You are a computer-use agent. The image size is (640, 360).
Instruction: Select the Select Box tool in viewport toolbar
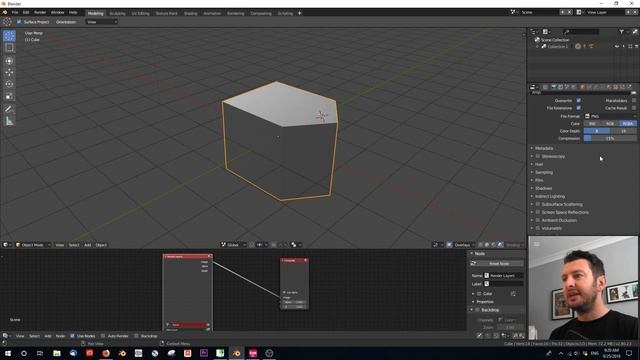click(9, 48)
